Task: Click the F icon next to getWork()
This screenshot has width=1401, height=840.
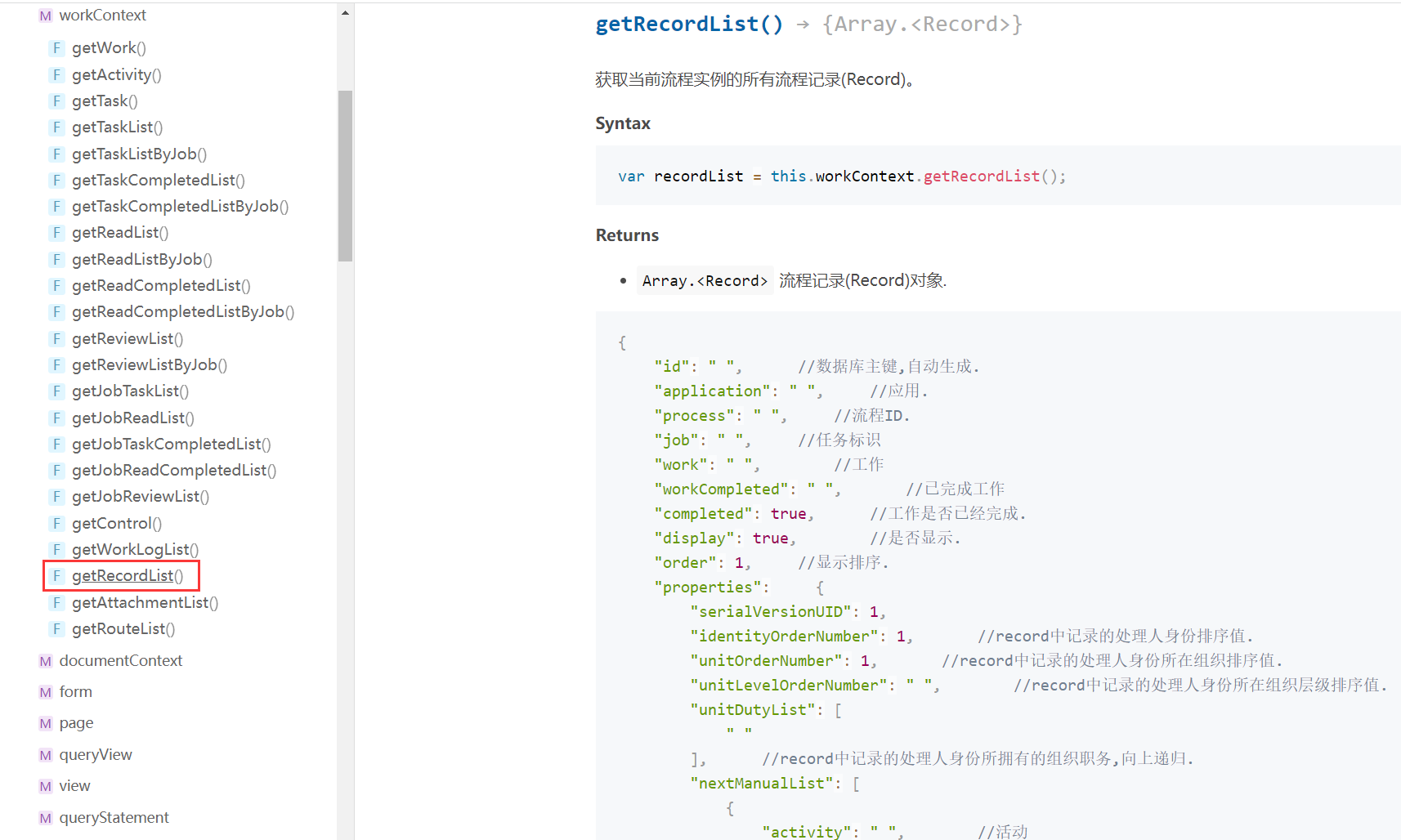Action: [x=56, y=48]
